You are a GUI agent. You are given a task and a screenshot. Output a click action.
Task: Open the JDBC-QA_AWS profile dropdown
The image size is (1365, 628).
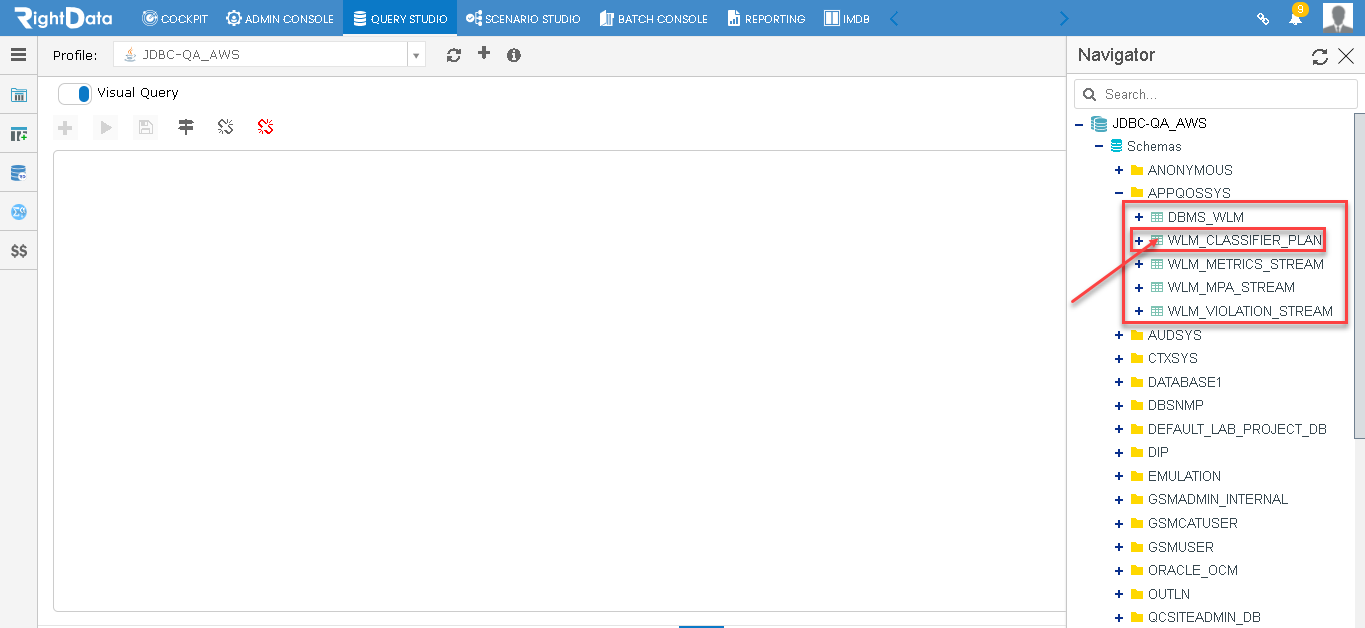(x=269, y=55)
